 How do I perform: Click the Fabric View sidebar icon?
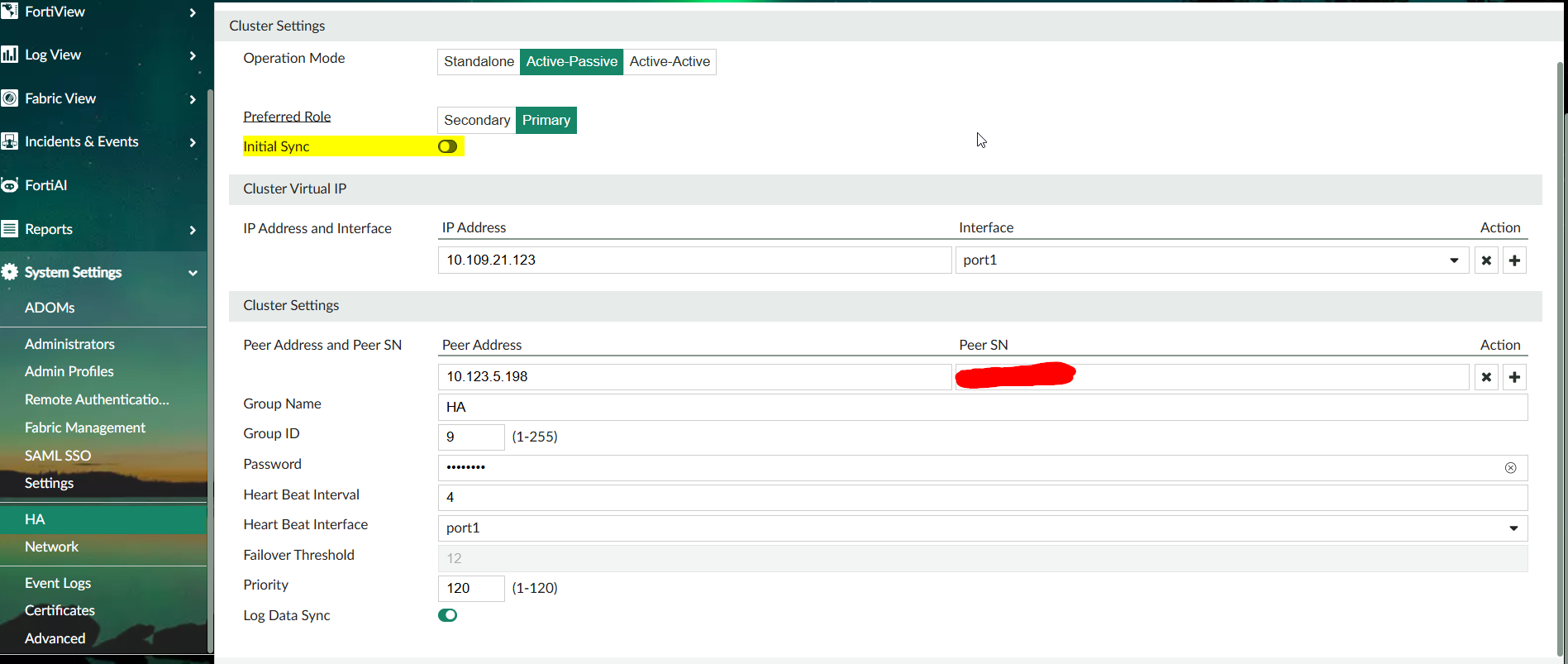(10, 98)
